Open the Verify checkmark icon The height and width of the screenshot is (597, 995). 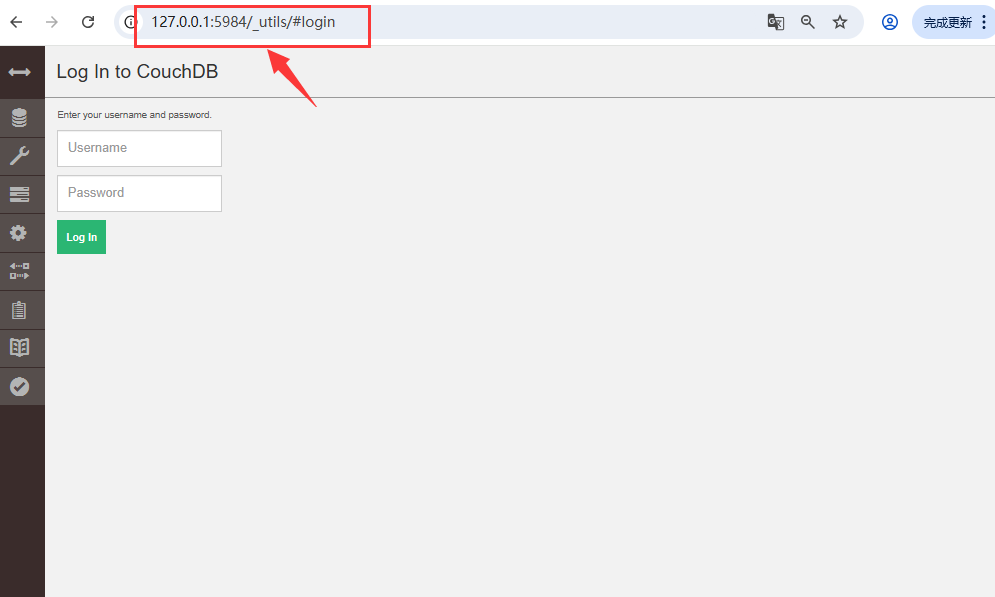click(19, 386)
